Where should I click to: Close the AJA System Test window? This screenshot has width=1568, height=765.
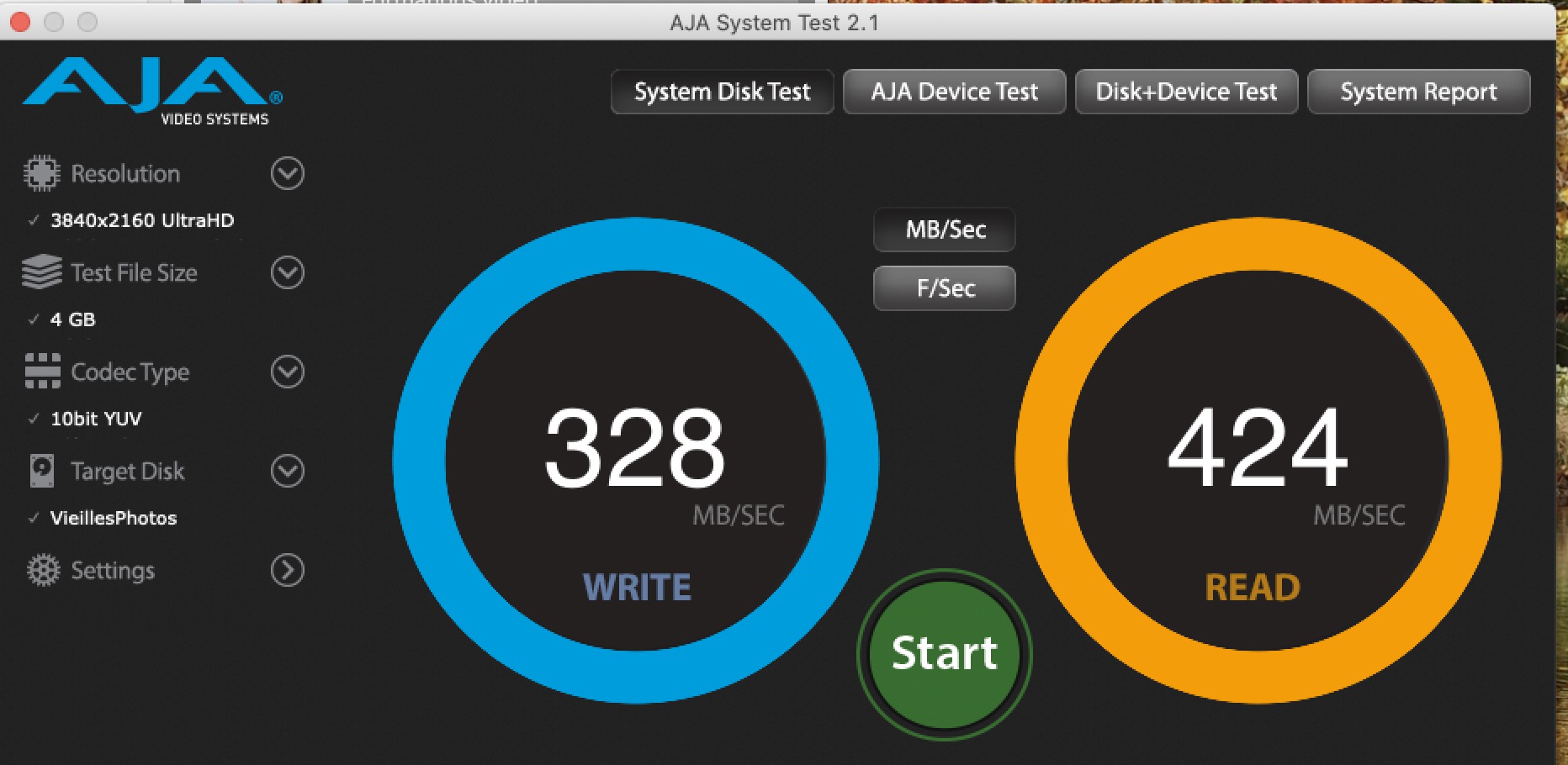coord(20,22)
